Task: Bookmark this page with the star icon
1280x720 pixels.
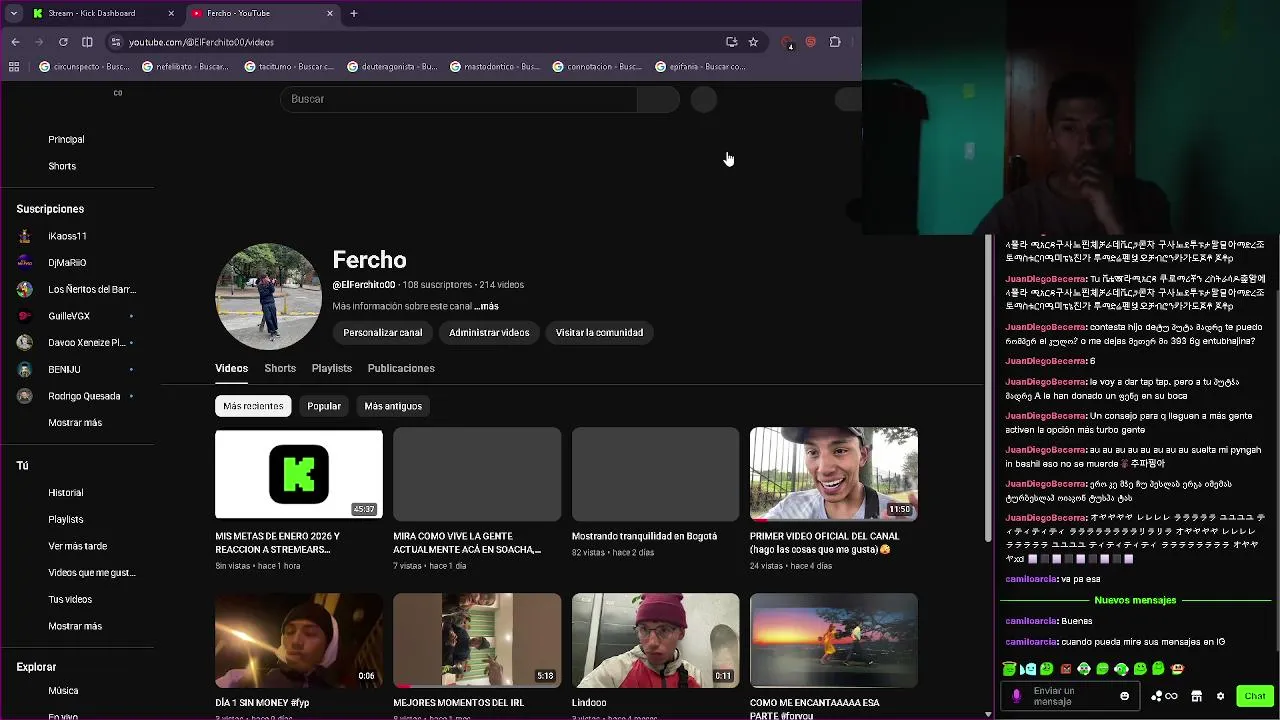Action: pos(753,42)
